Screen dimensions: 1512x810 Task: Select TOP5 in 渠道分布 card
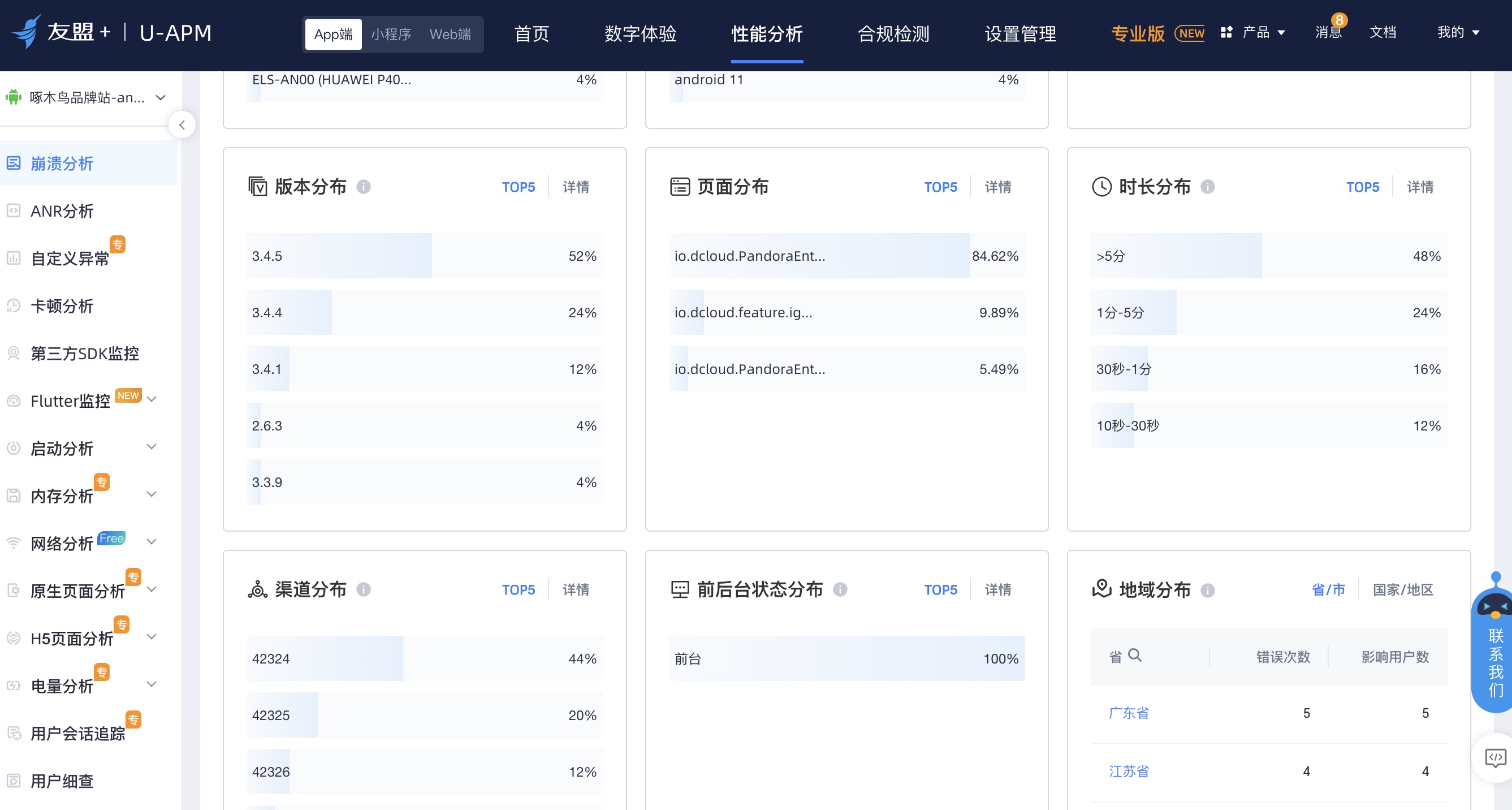[x=519, y=589]
